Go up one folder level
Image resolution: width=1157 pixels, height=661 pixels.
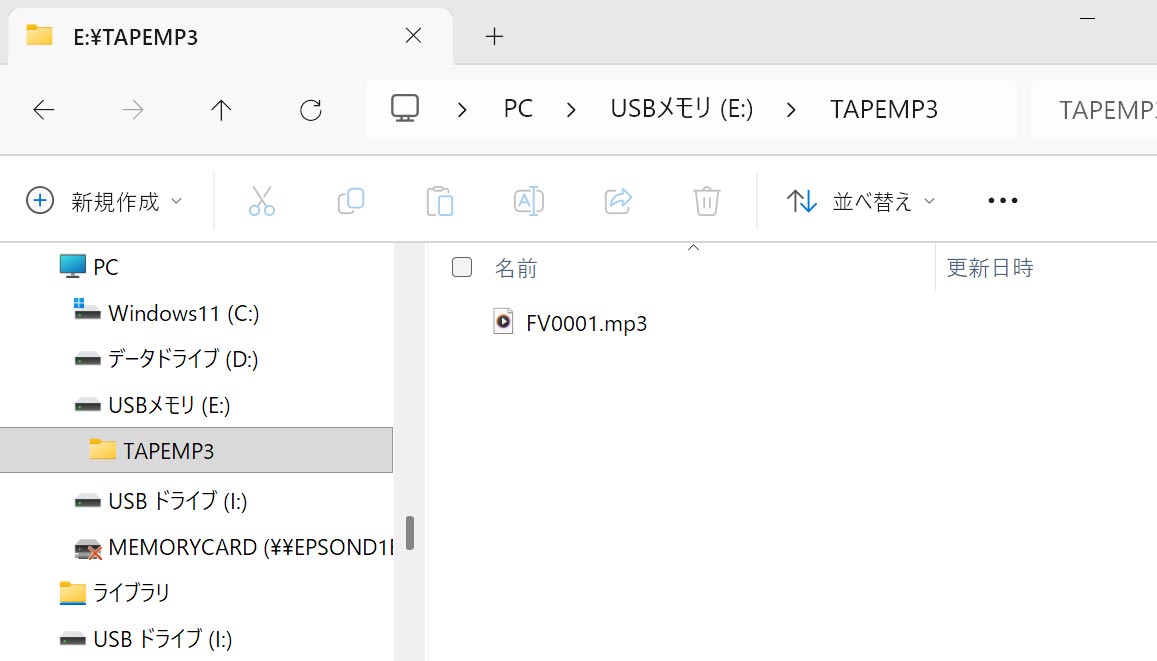tap(221, 110)
